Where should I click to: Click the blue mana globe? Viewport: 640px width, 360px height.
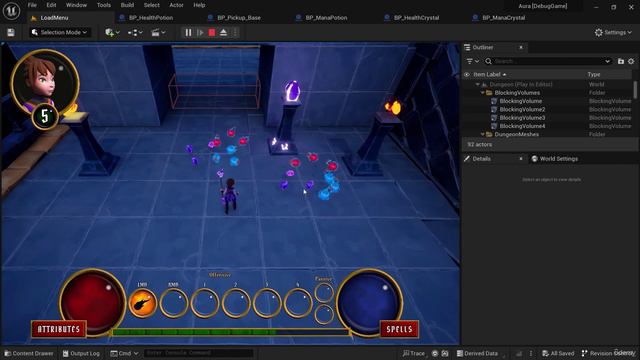(x=369, y=302)
